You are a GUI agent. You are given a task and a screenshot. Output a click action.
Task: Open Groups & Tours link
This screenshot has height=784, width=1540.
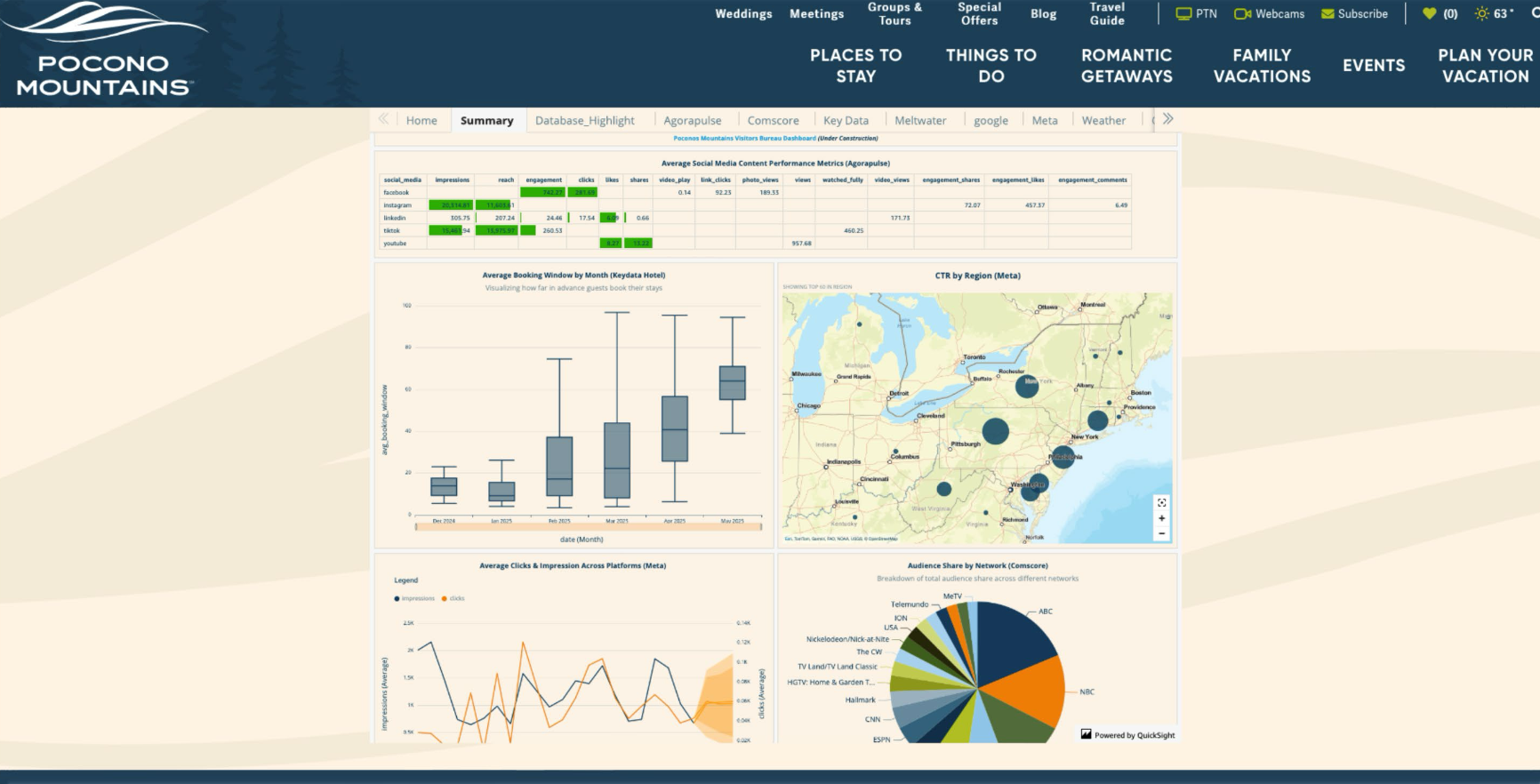click(894, 13)
